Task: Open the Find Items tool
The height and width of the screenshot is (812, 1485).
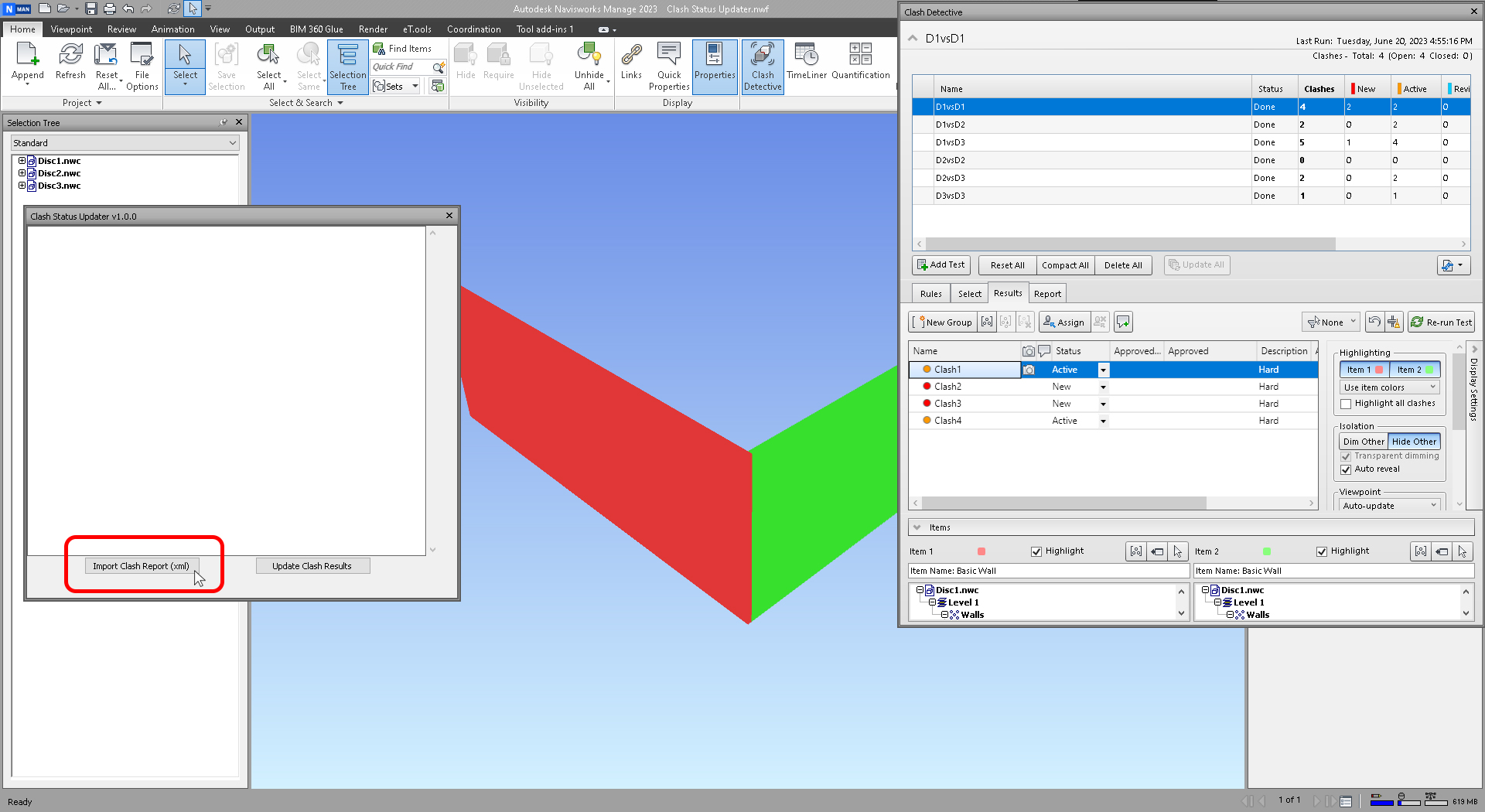Action: (402, 49)
